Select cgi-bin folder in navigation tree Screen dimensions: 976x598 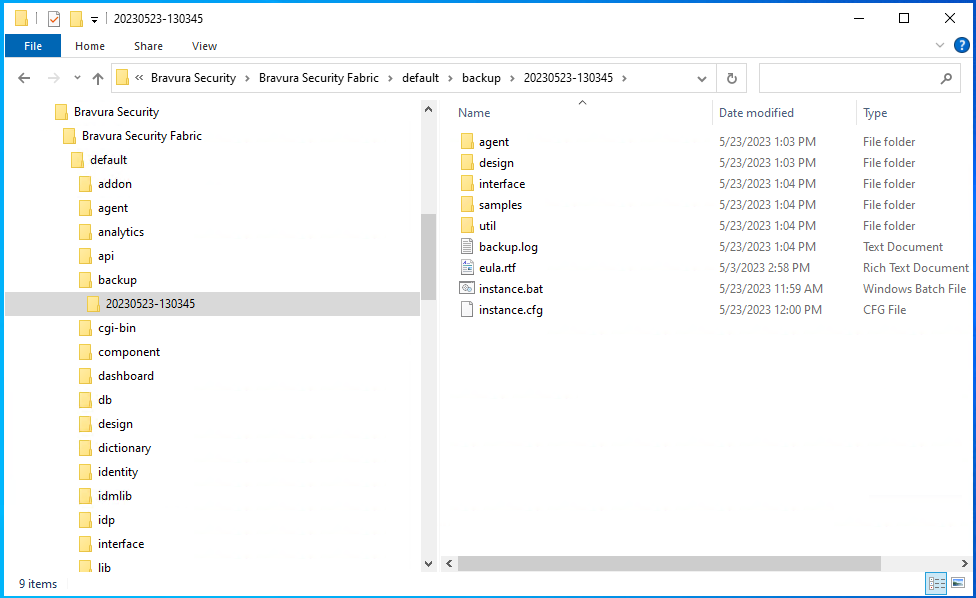pyautogui.click(x=116, y=328)
